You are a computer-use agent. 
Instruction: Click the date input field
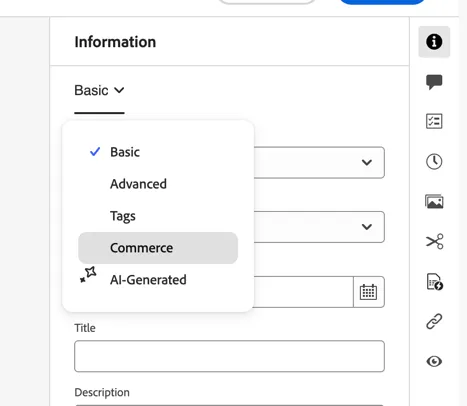[303, 292]
